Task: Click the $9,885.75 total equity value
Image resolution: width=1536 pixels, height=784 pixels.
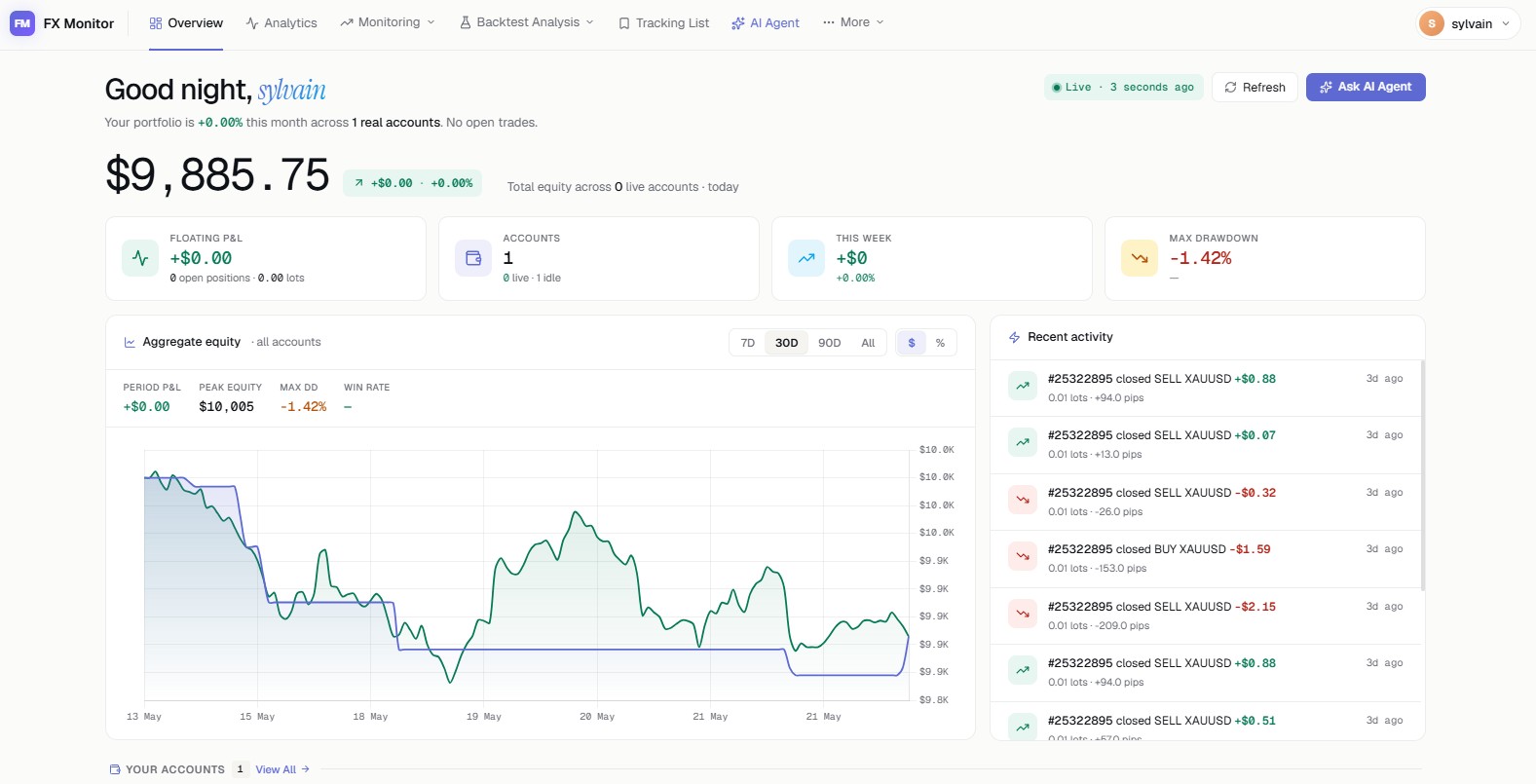Action: click(217, 176)
